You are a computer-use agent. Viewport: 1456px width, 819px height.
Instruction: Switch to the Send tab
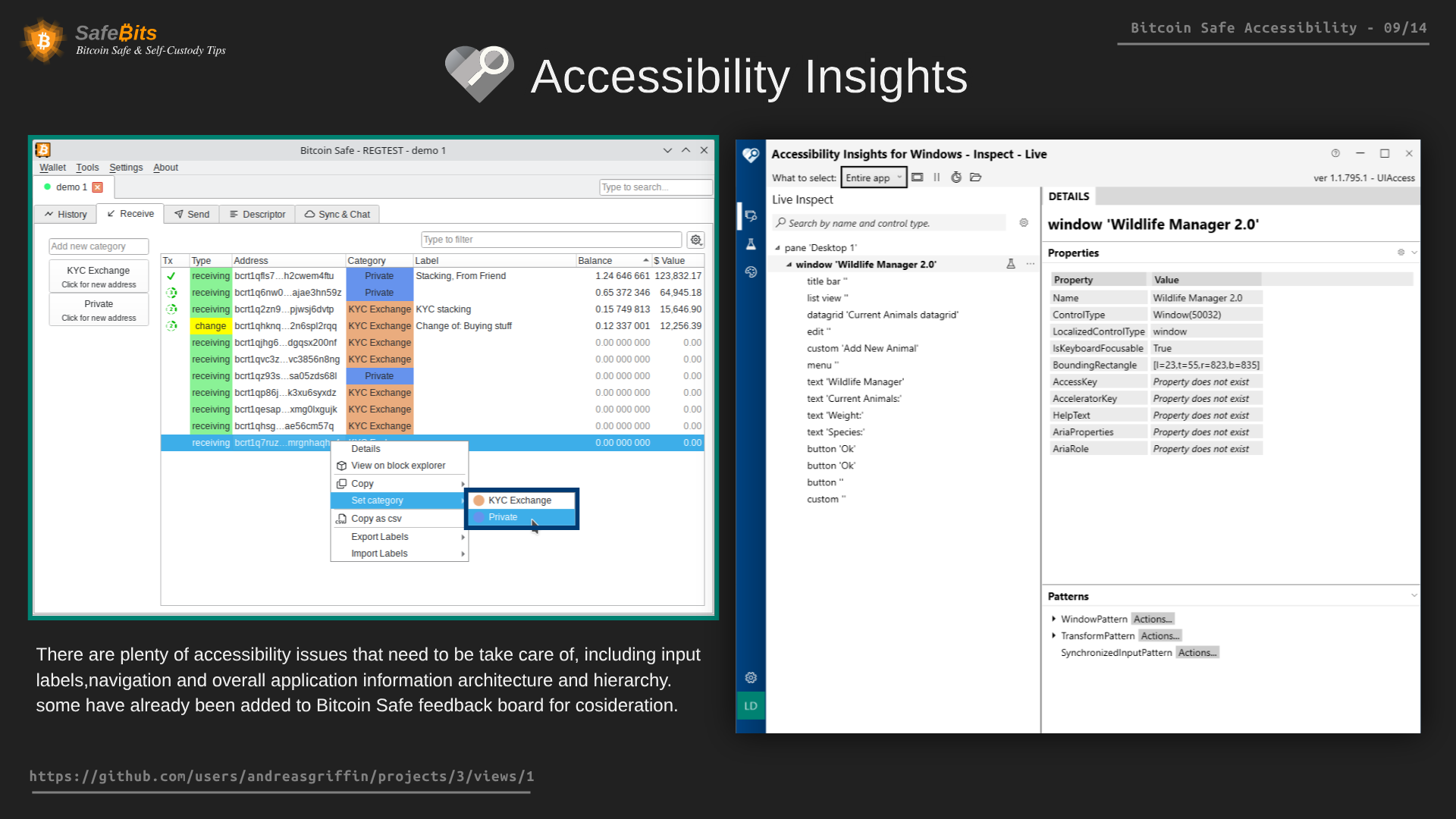coord(192,215)
